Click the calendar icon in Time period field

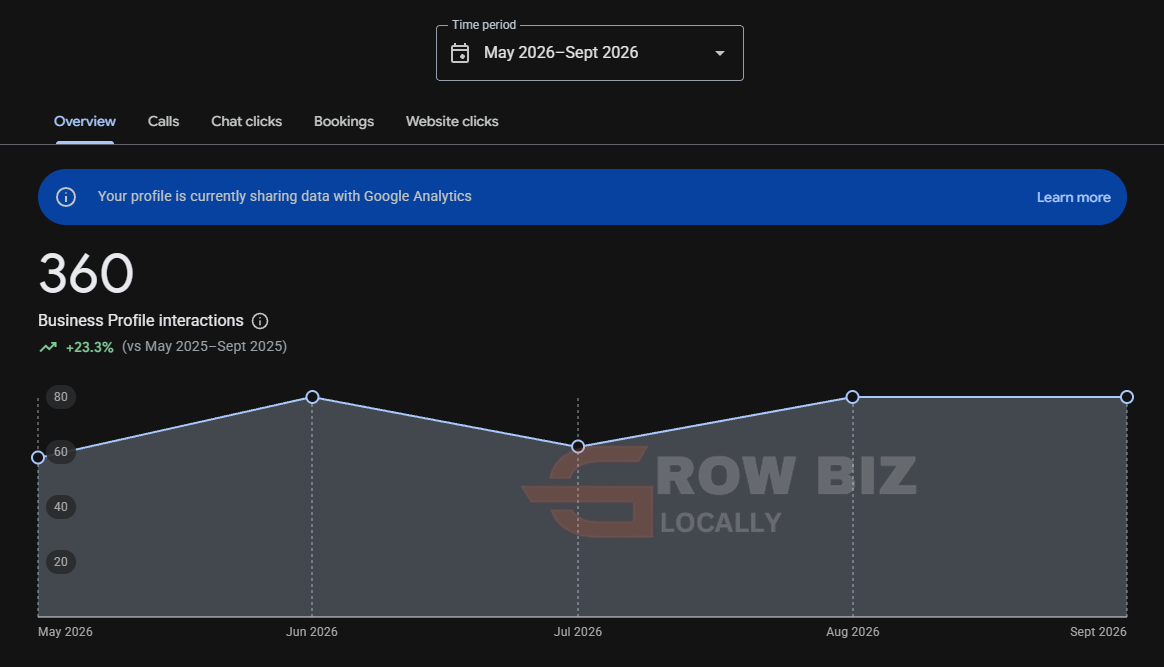pos(460,53)
